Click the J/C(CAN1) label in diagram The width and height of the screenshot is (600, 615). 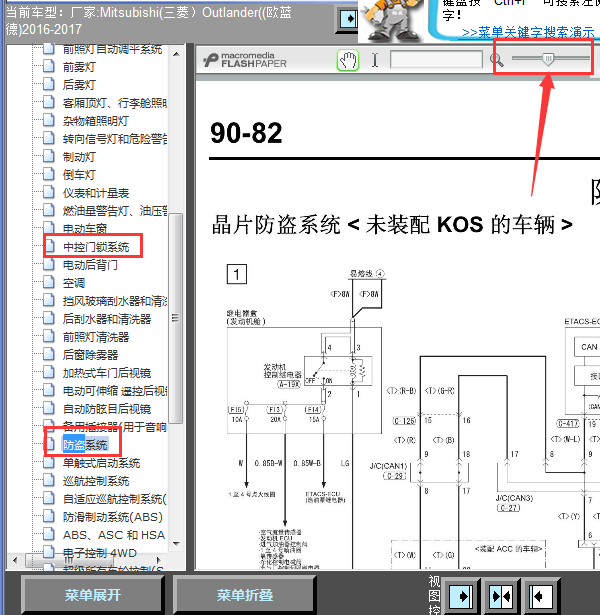(x=388, y=466)
